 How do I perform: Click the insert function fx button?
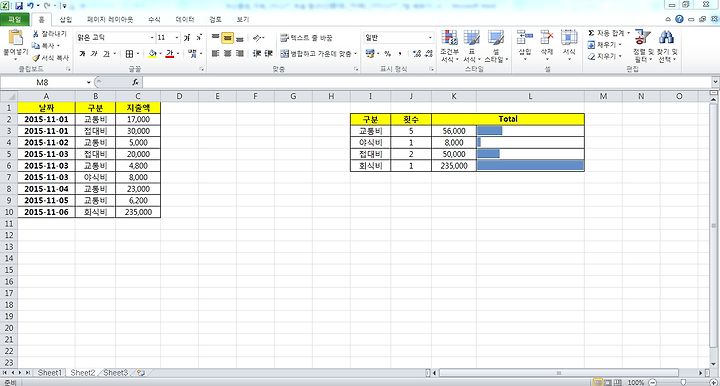(x=135, y=82)
